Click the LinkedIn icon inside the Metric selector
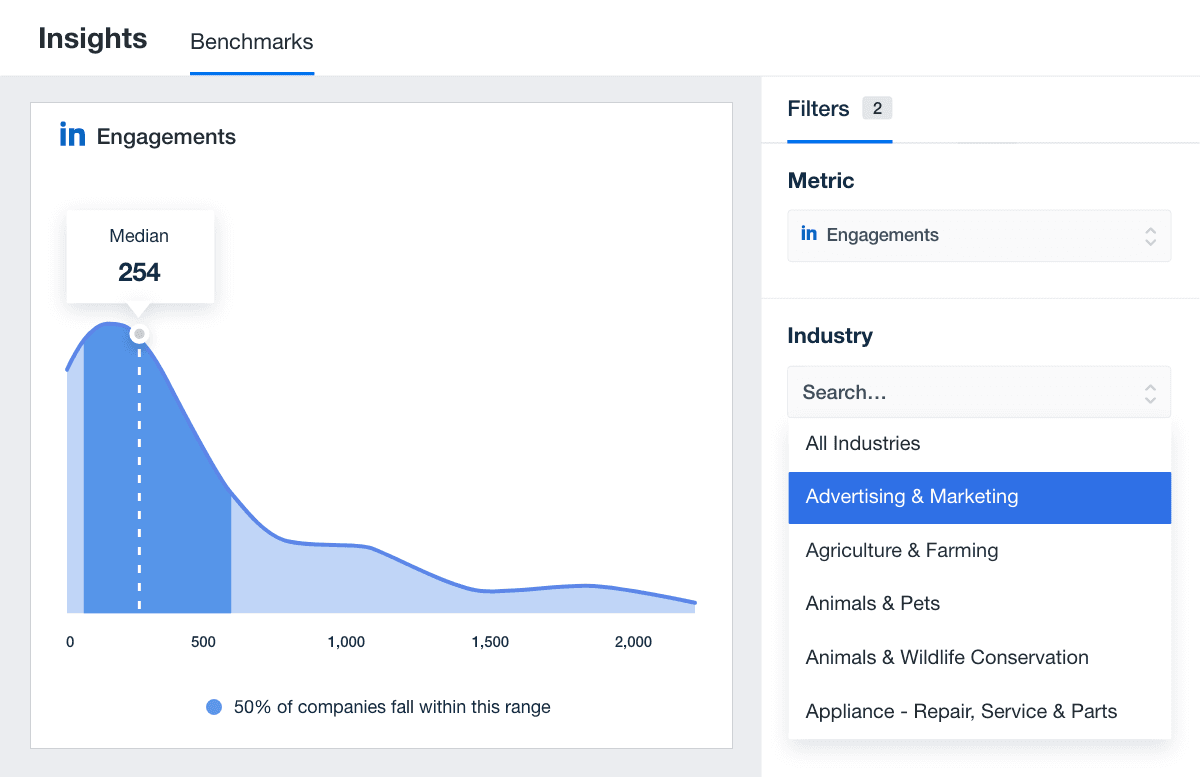 click(809, 234)
